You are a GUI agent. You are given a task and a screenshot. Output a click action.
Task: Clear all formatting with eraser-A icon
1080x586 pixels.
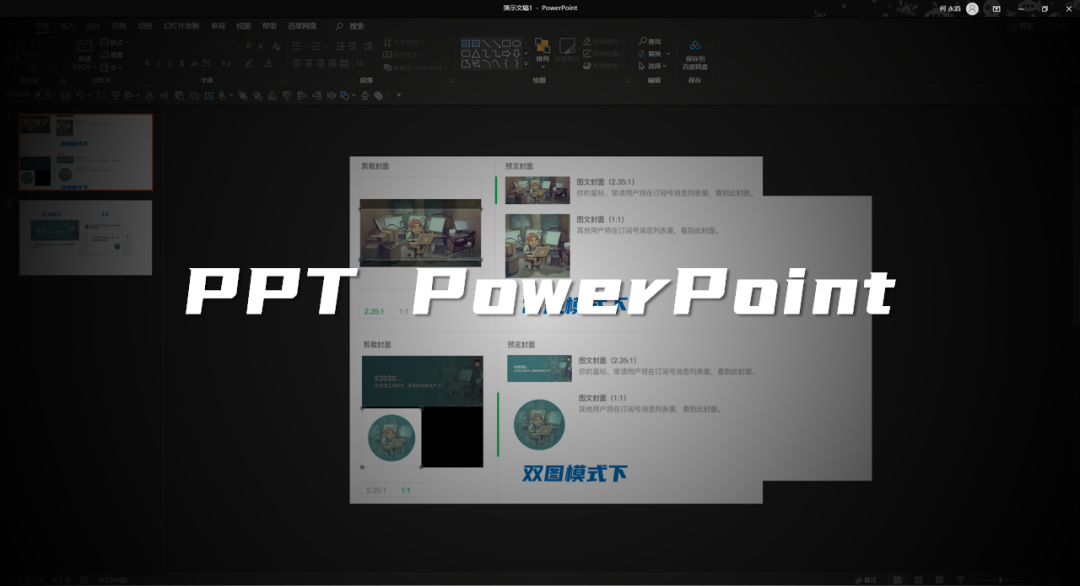click(276, 46)
